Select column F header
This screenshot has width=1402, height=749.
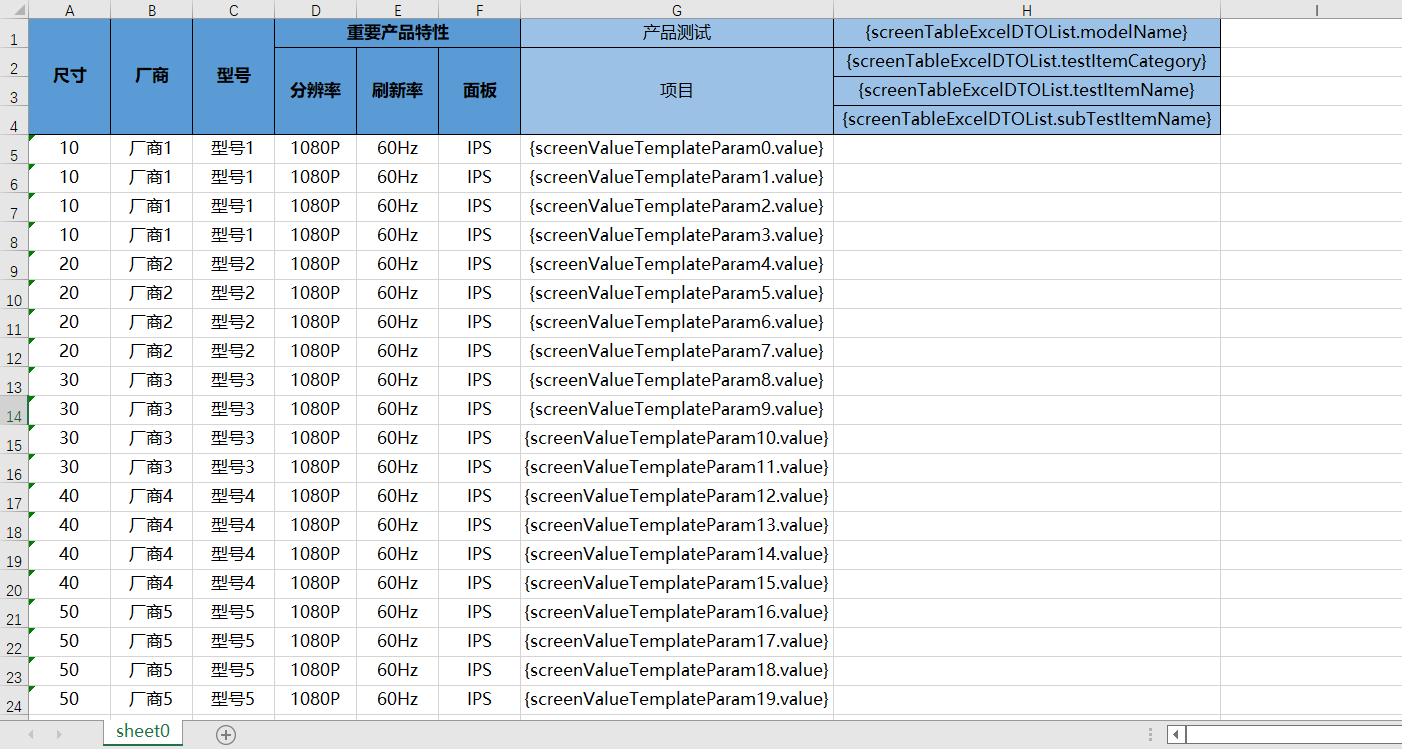point(479,10)
